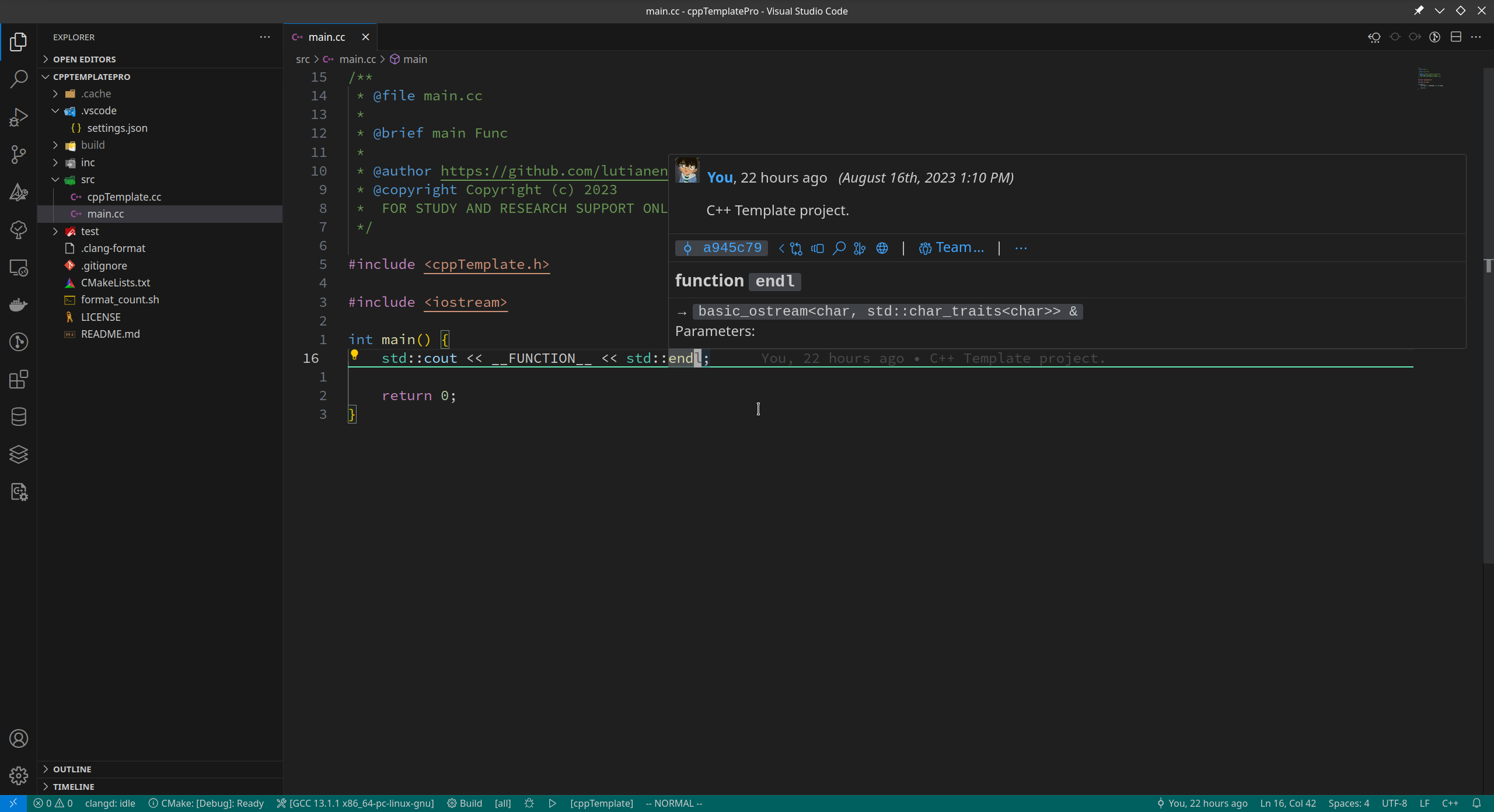Click the CMake debug bug icon in status bar

pos(529,803)
